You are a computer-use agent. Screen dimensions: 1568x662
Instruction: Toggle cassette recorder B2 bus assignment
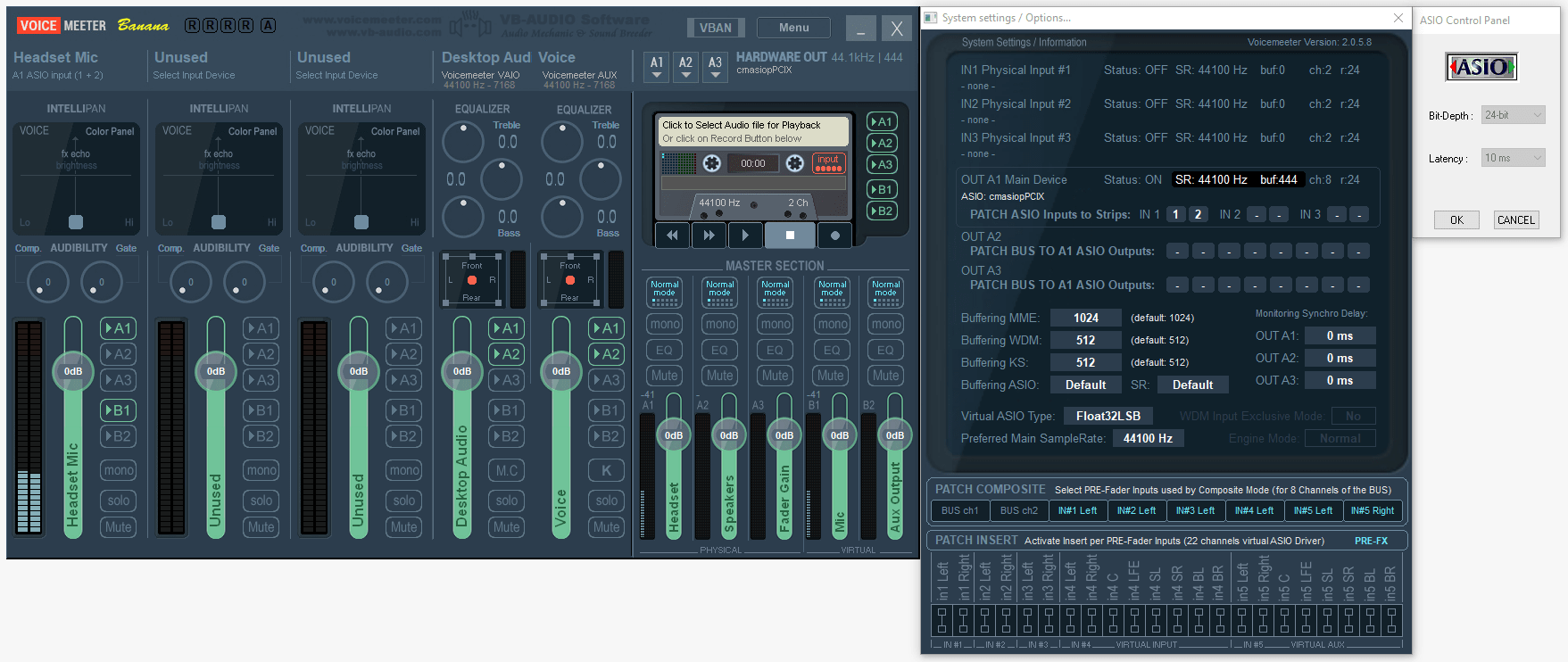coord(882,211)
